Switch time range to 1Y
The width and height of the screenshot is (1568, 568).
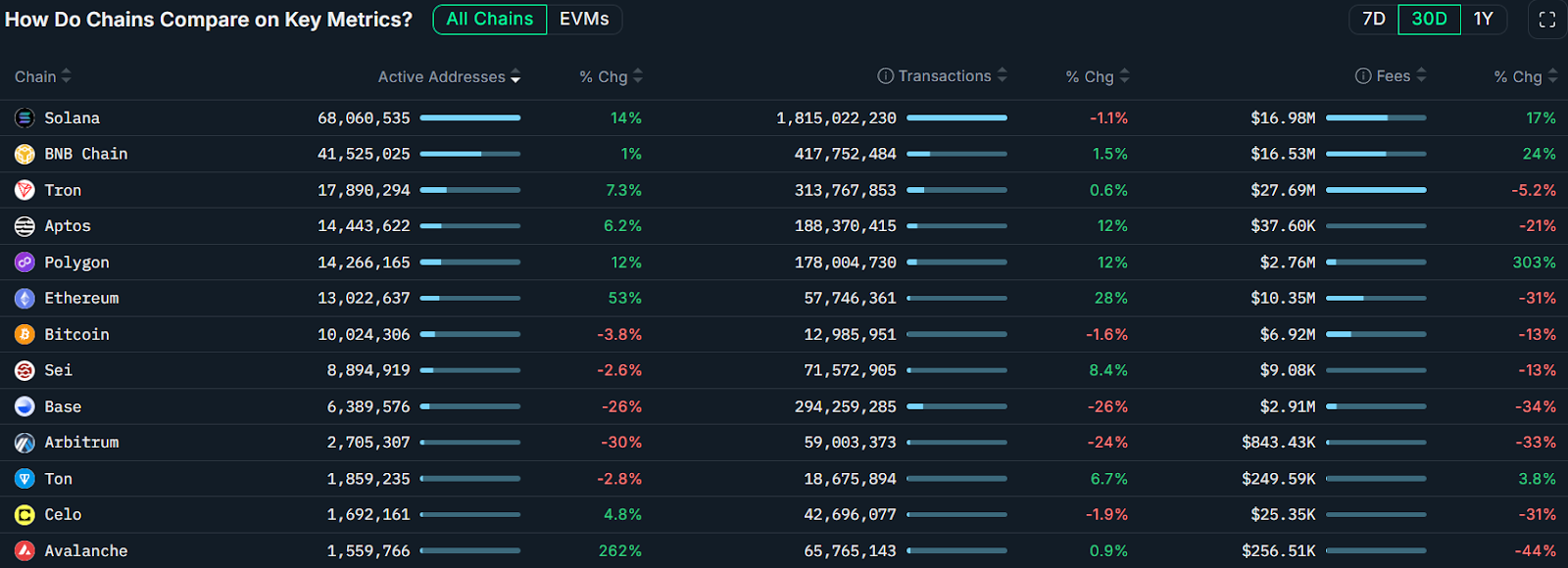tap(1484, 20)
